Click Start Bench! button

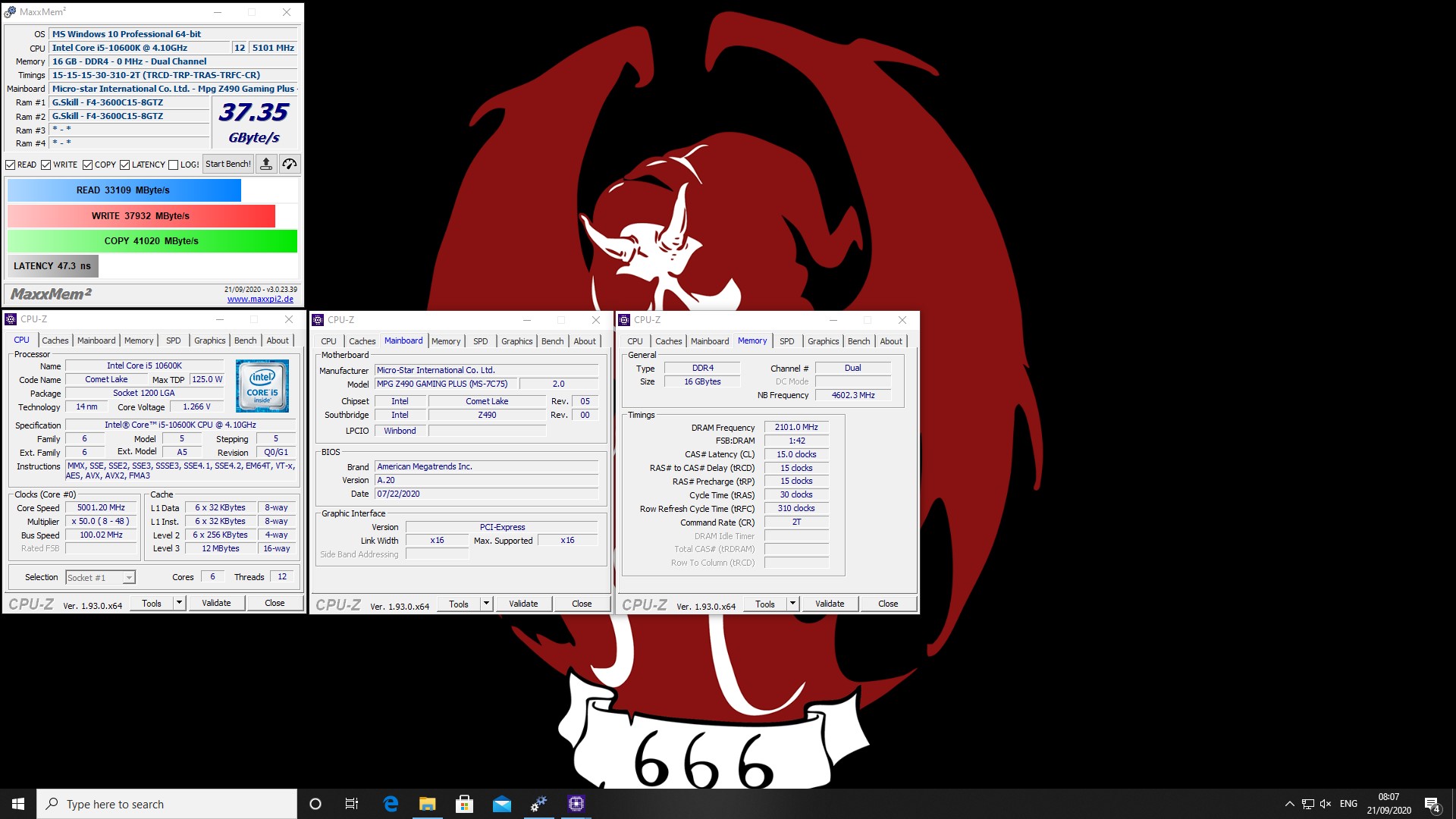tap(228, 164)
